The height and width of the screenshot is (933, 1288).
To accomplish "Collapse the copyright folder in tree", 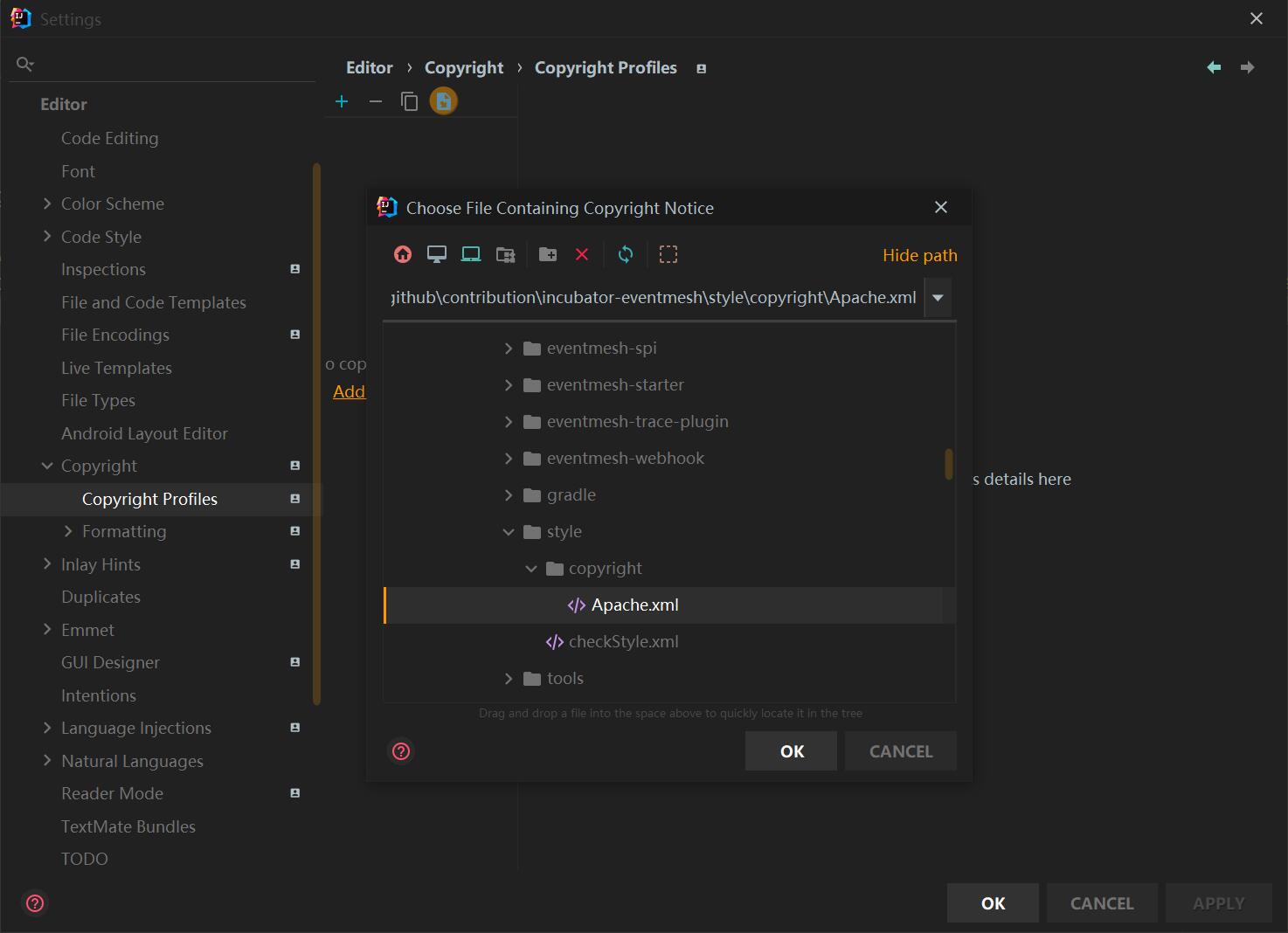I will click(x=530, y=569).
